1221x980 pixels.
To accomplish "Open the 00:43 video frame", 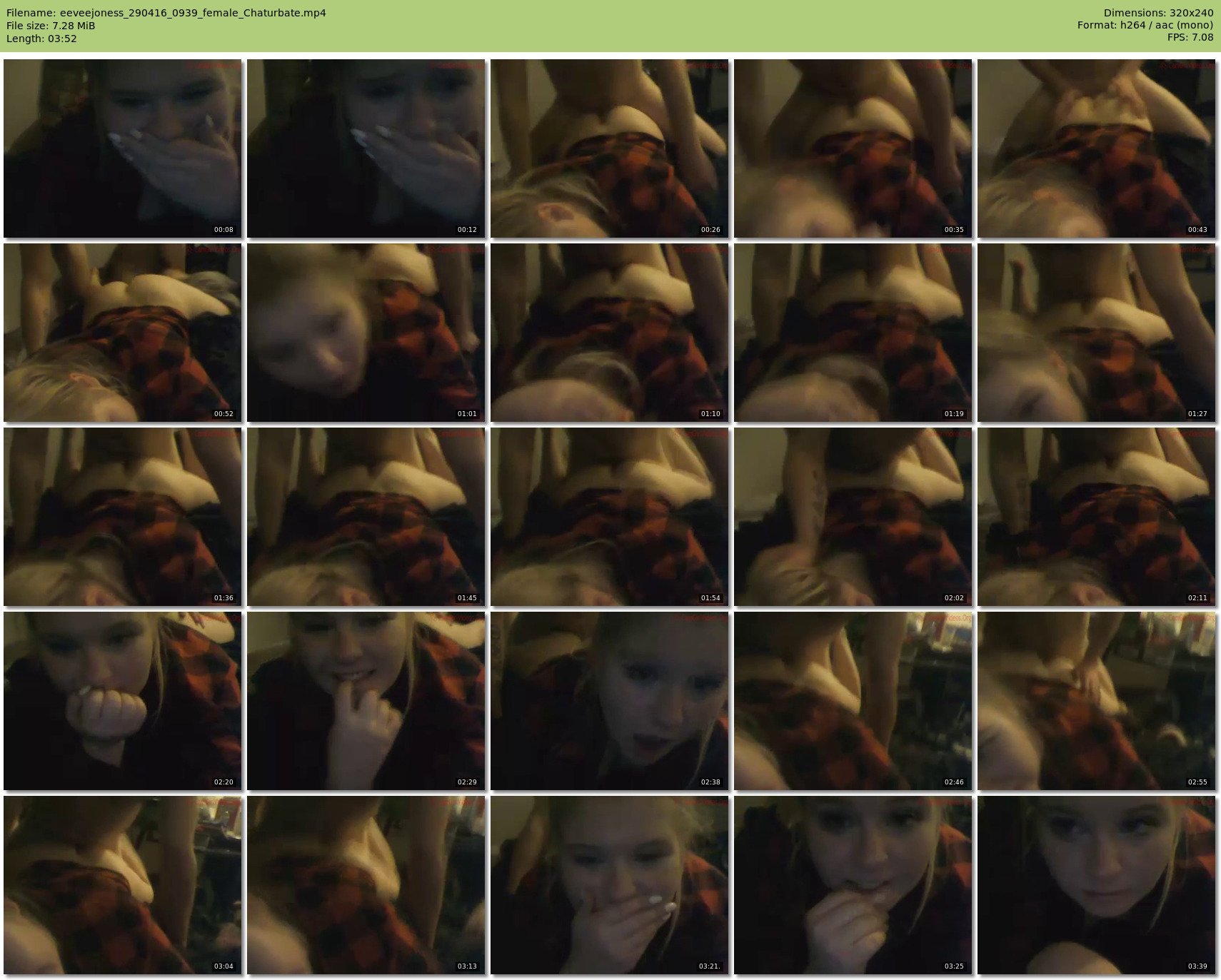I will click(1097, 148).
